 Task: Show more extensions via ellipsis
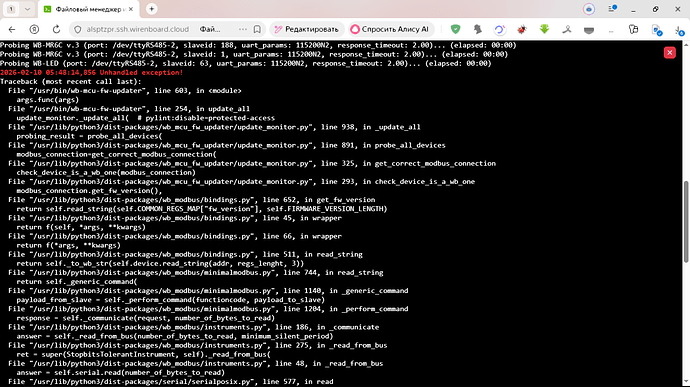pyautogui.click(x=611, y=31)
